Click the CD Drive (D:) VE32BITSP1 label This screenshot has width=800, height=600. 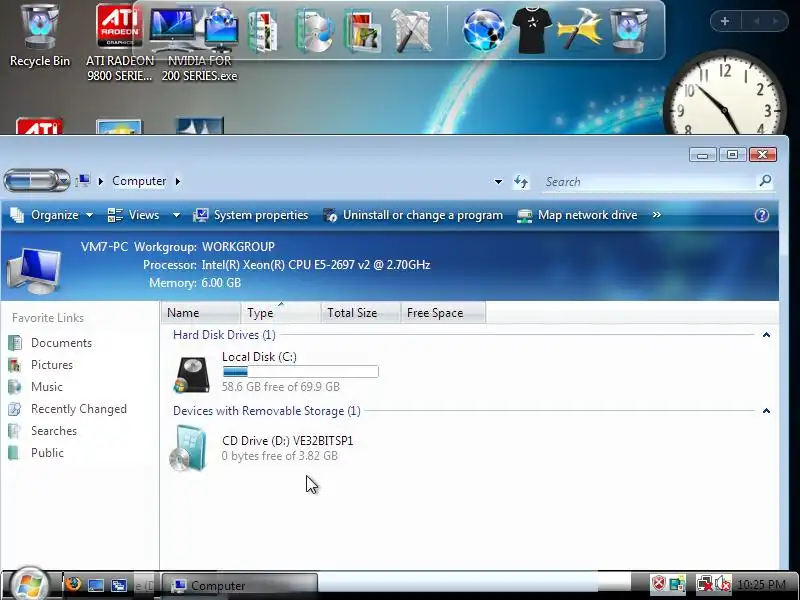click(287, 441)
